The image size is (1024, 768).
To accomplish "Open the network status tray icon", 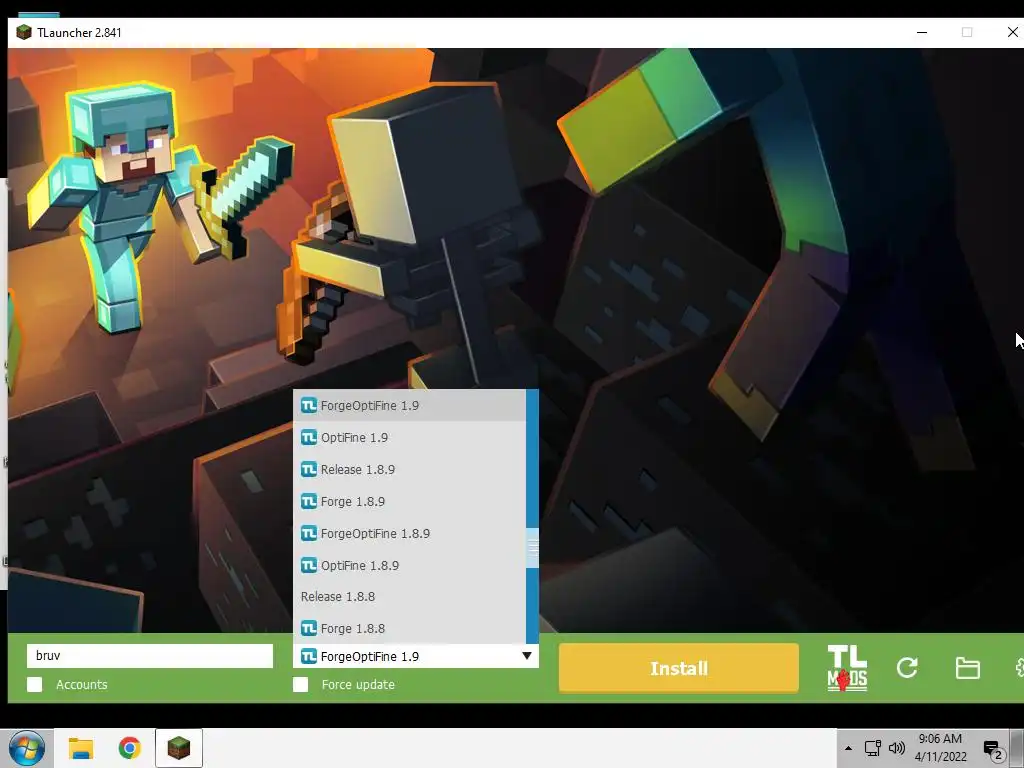I will [x=872, y=748].
